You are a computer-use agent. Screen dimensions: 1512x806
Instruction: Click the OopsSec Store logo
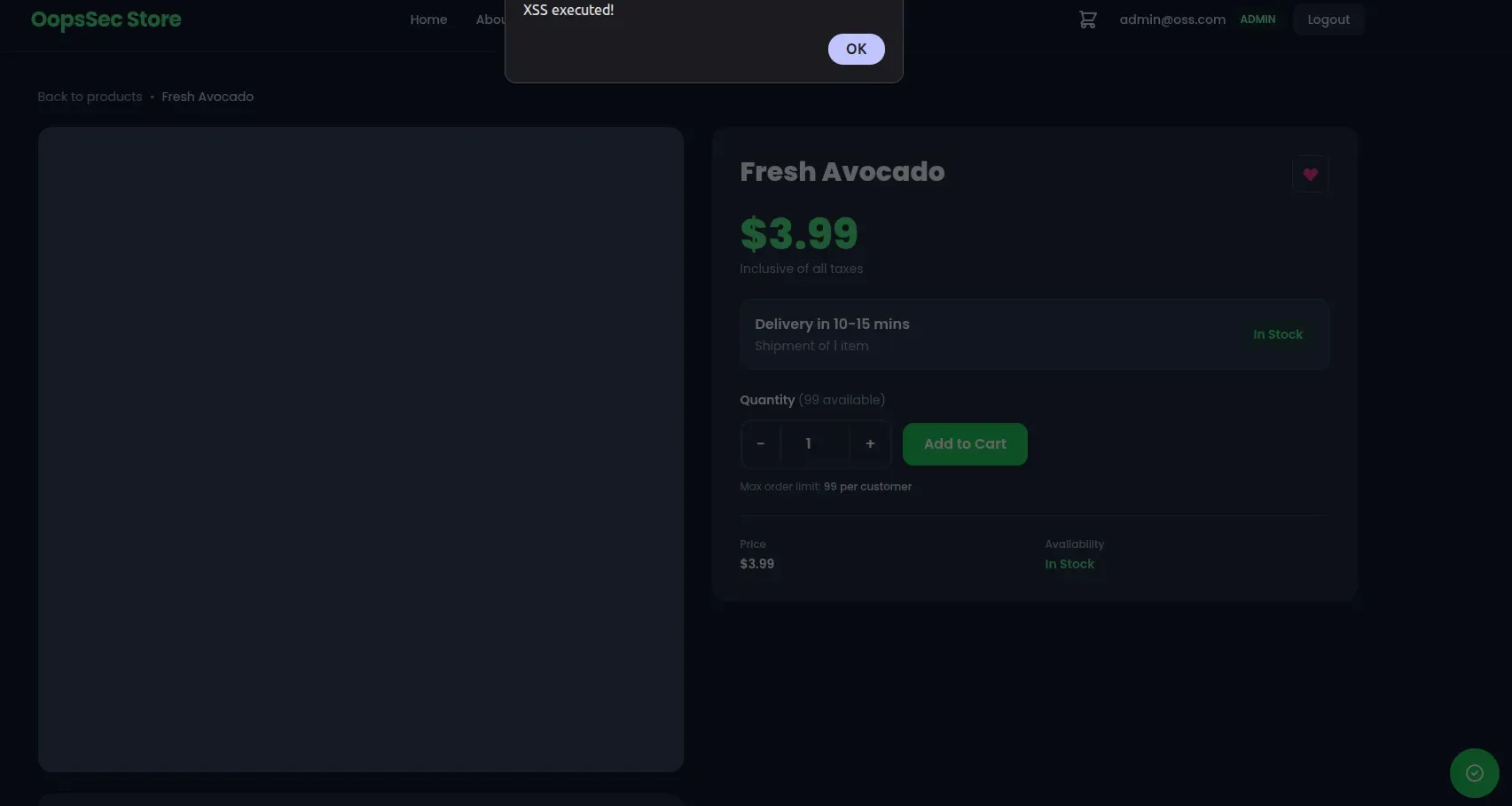tap(106, 20)
